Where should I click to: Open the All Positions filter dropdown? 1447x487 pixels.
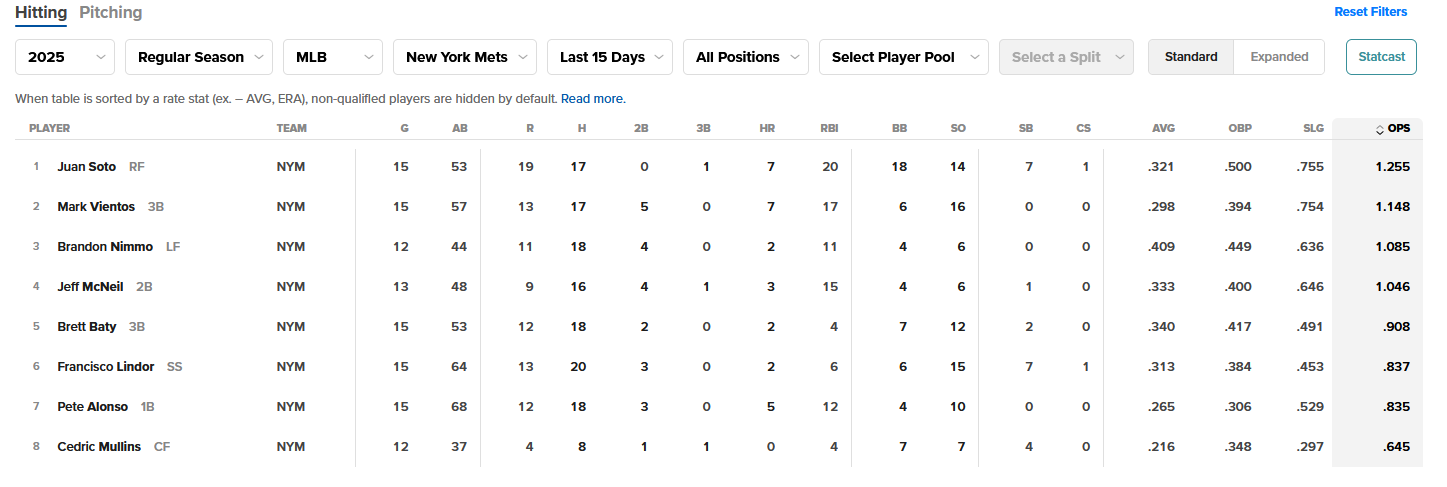tap(746, 57)
